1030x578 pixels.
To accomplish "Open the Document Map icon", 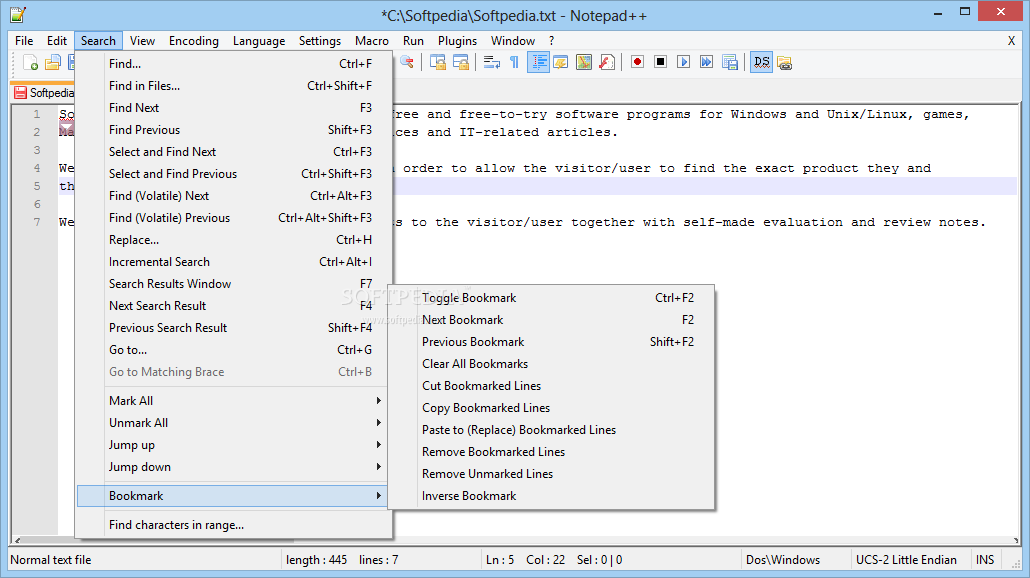I will (584, 62).
